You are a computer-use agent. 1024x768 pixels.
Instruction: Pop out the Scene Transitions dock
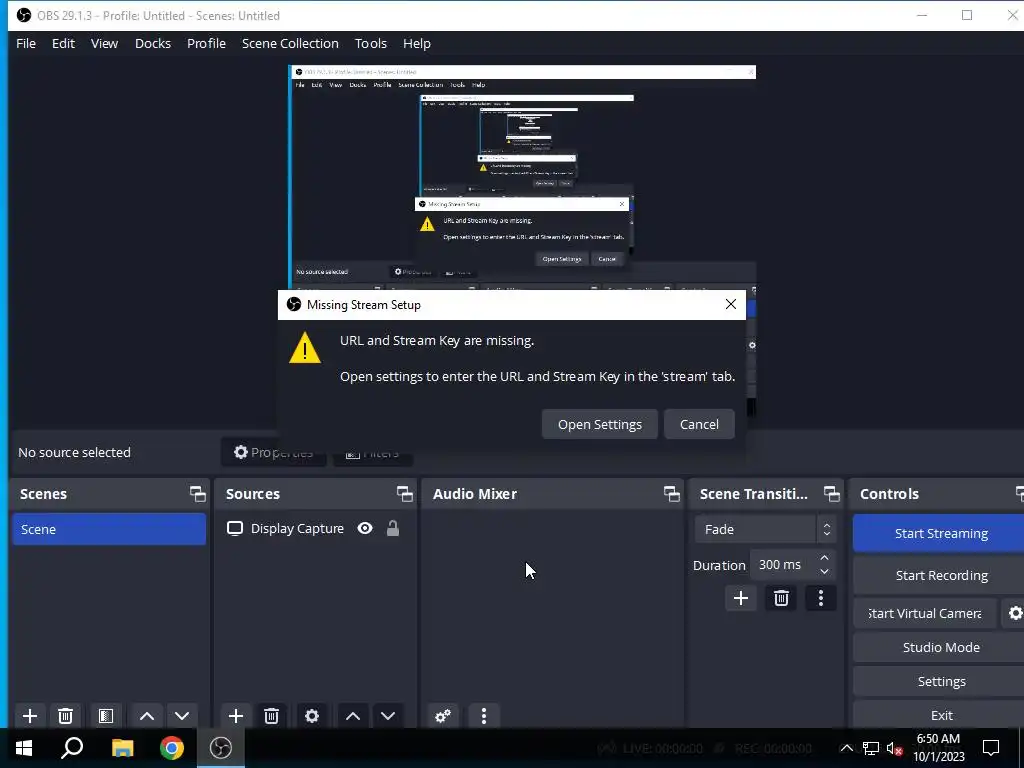coord(831,494)
